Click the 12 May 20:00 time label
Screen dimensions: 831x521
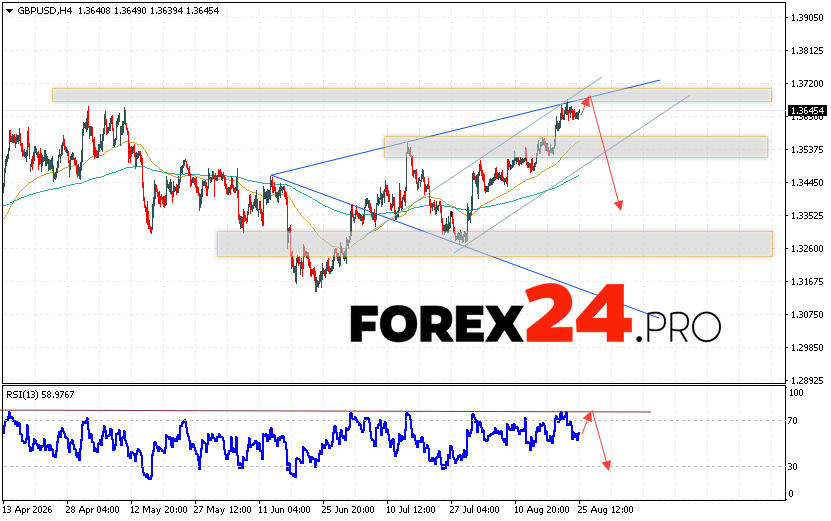pos(158,509)
